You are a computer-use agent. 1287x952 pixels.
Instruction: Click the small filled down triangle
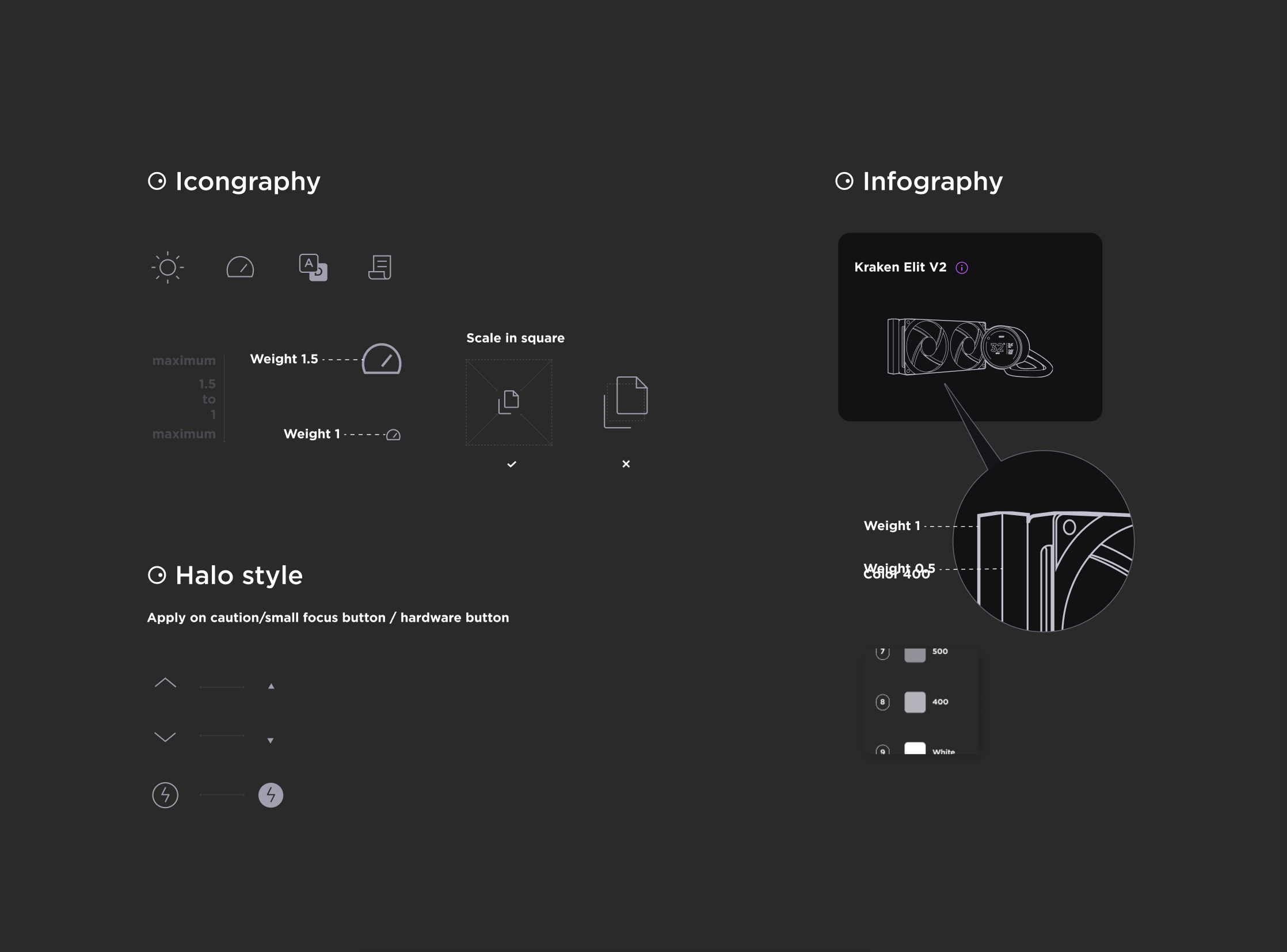[271, 741]
